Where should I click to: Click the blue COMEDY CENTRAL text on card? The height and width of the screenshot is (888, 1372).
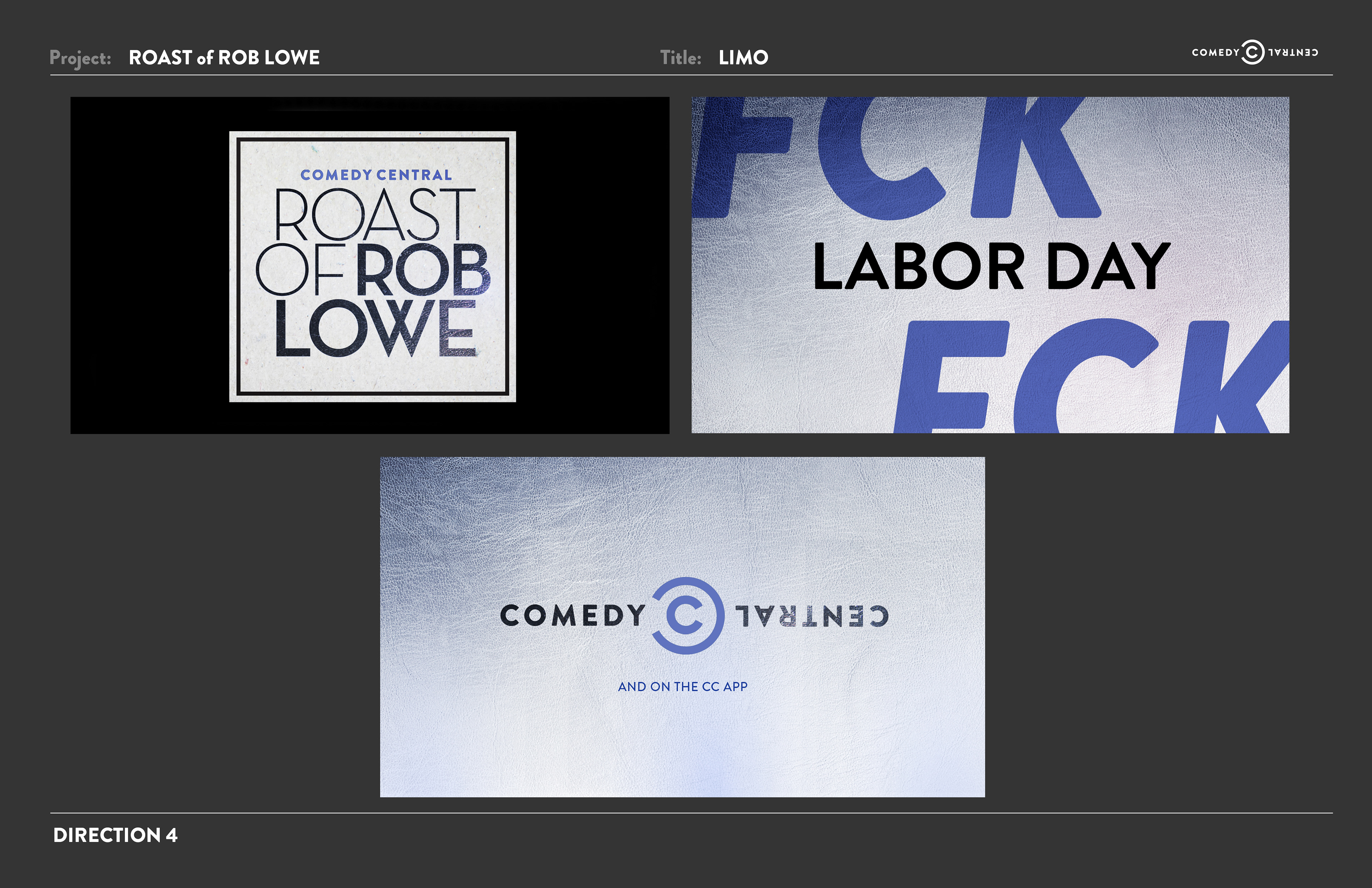click(x=376, y=175)
